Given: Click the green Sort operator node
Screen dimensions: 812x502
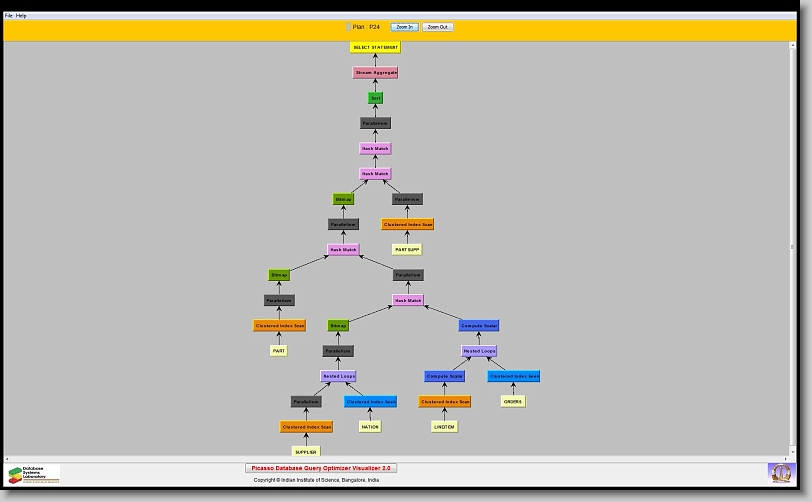Looking at the screenshot, I should point(375,98).
